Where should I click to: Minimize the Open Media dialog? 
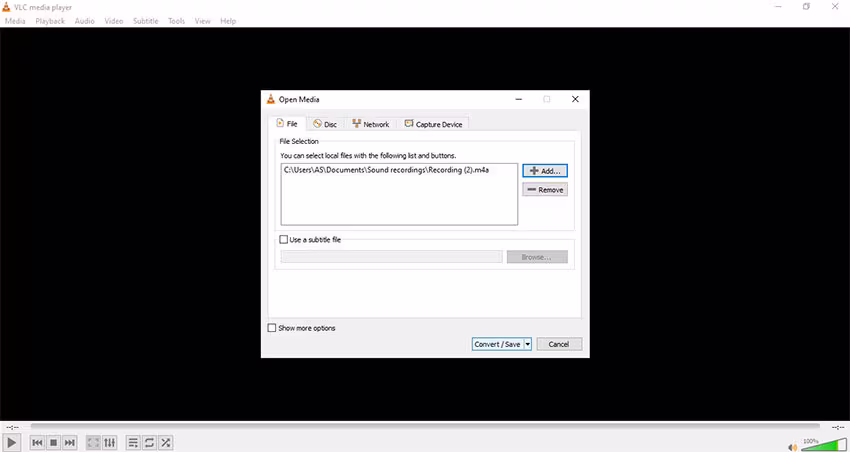[519, 99]
